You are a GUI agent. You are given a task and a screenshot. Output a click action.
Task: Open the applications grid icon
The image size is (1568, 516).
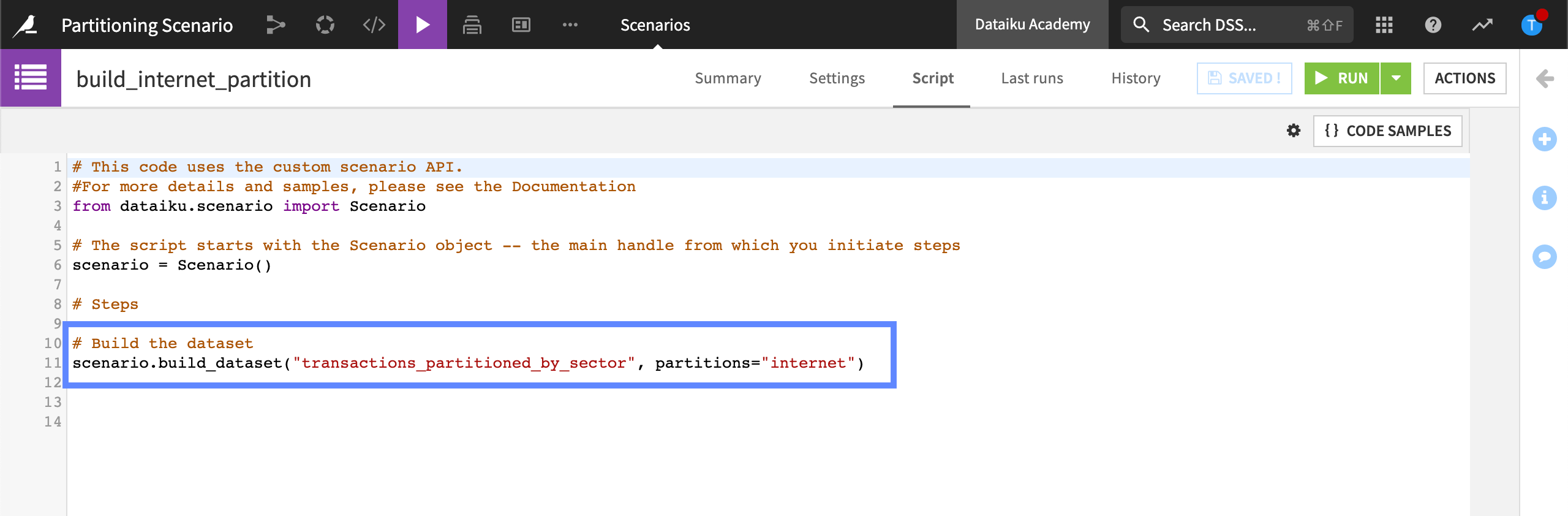tap(1384, 25)
